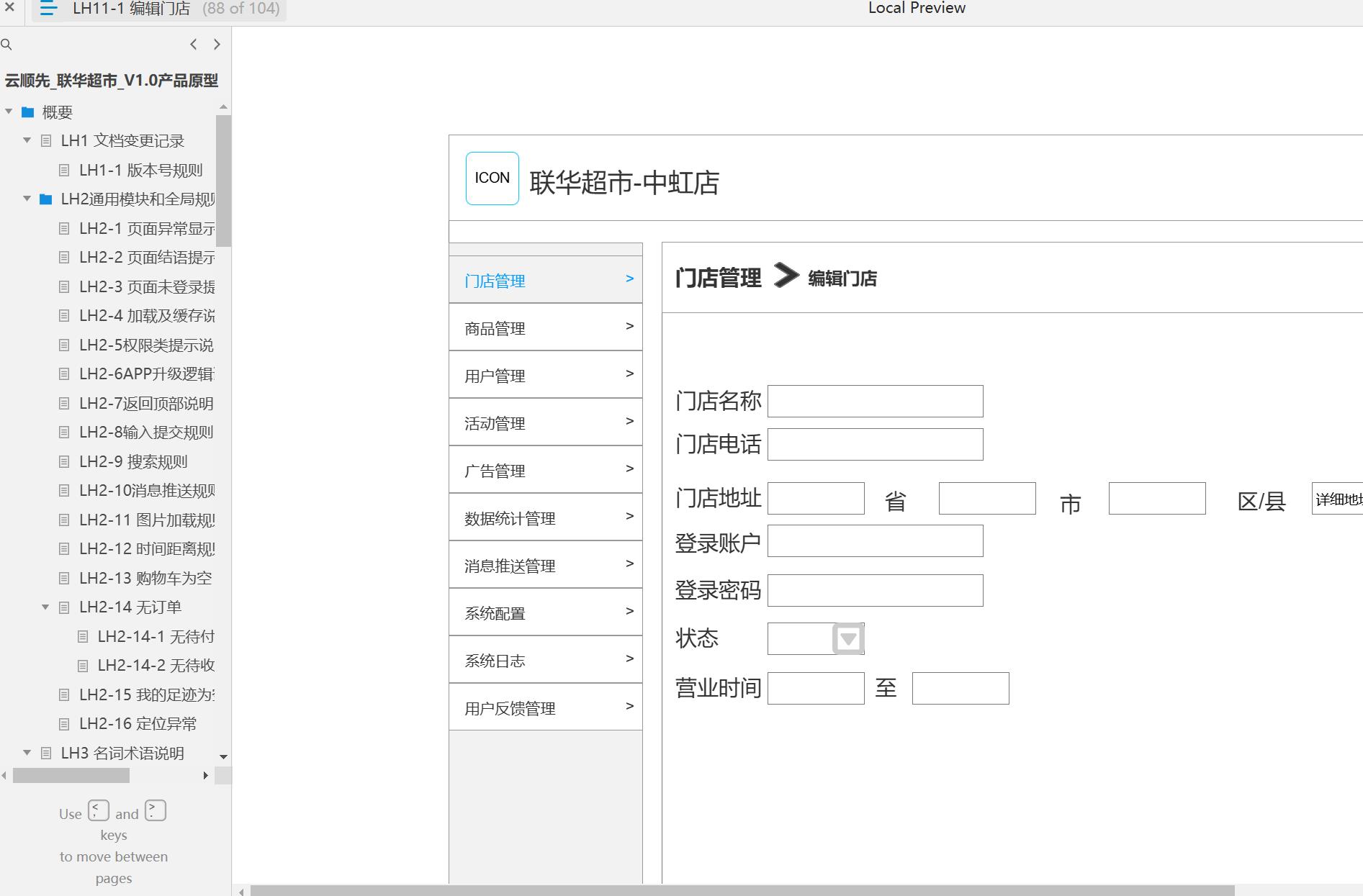The height and width of the screenshot is (896, 1363).
Task: Collapse the 概要 folder
Action: point(9,112)
